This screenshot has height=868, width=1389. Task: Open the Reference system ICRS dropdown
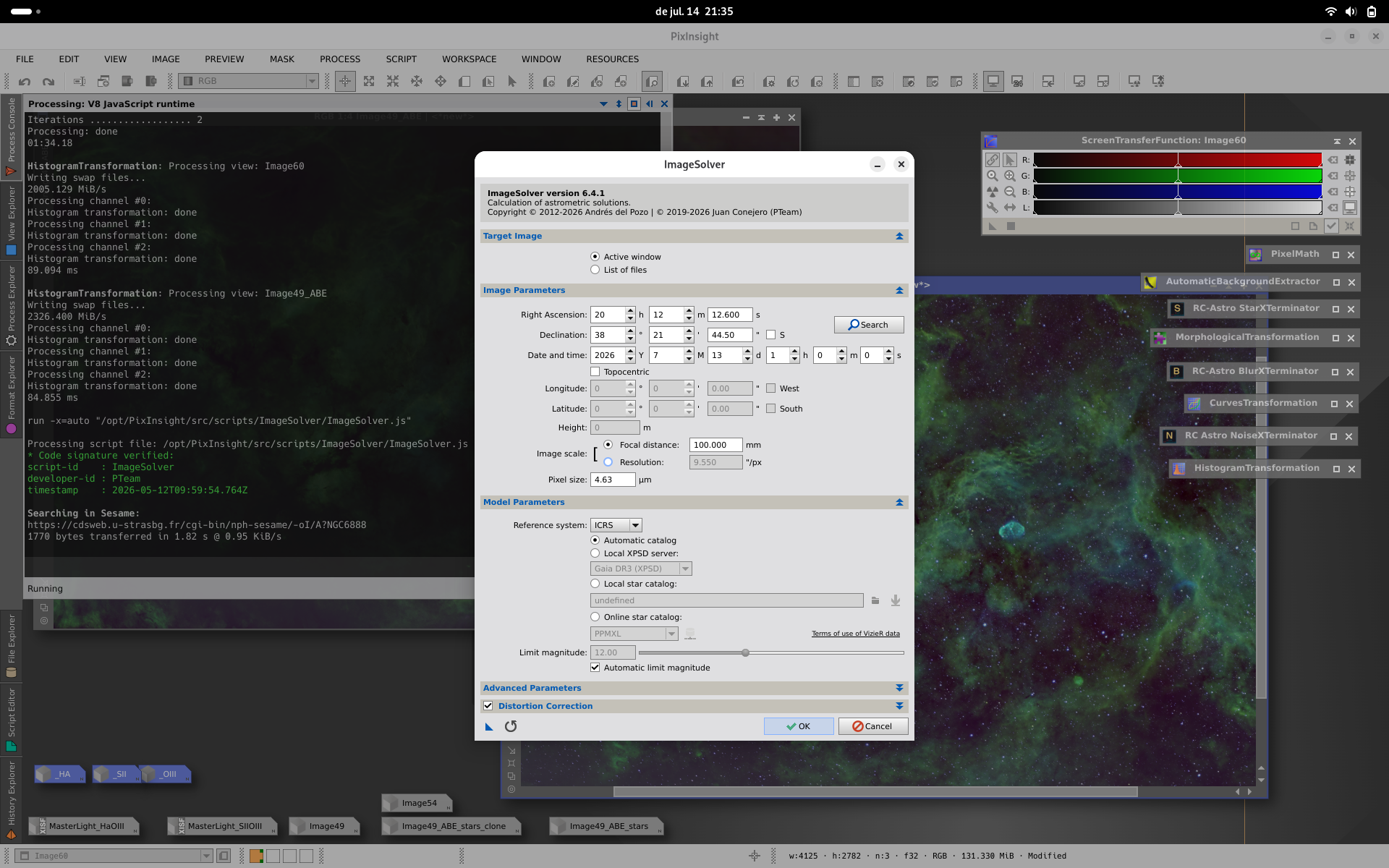tap(616, 525)
